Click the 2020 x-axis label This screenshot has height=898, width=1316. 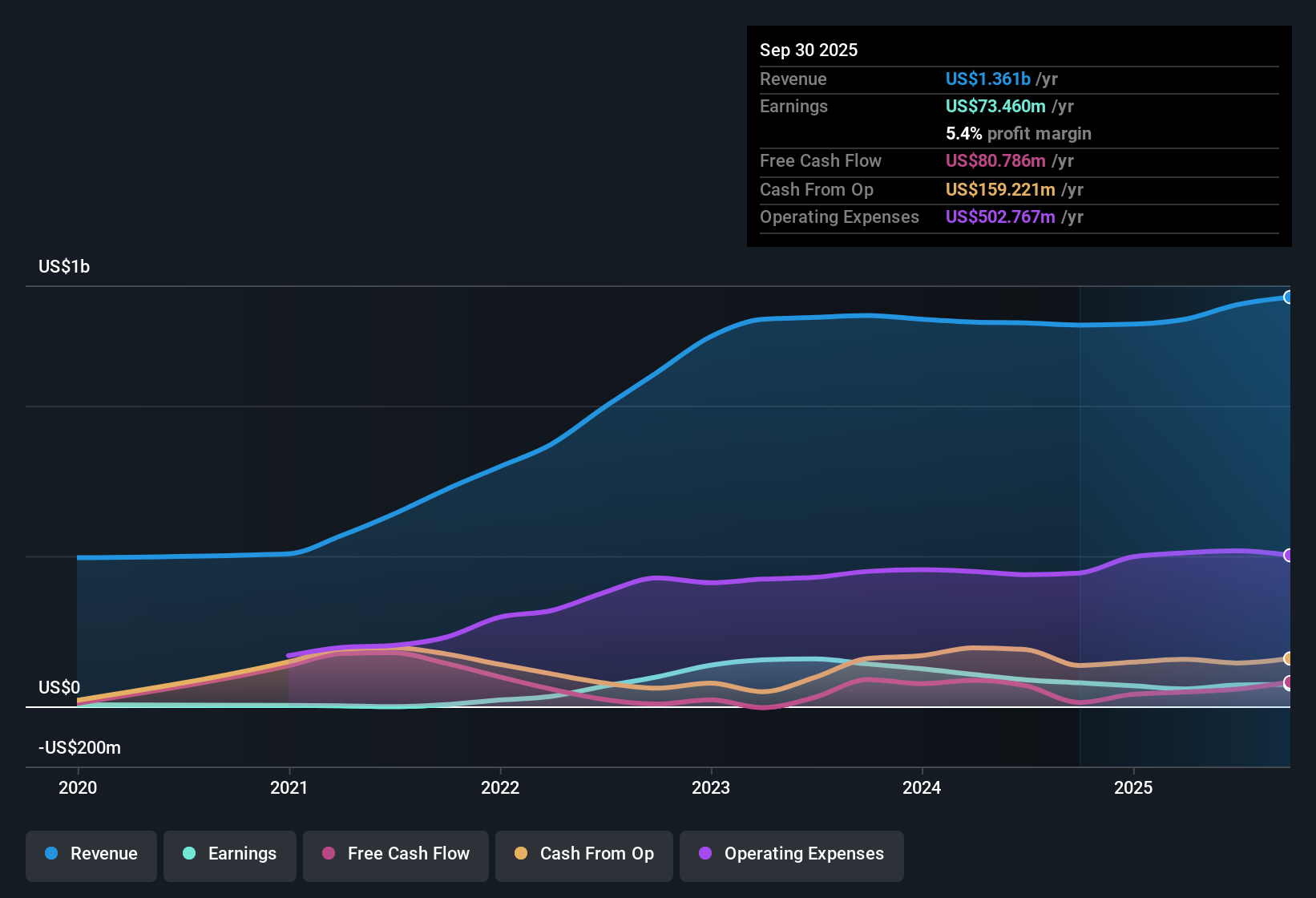[x=78, y=787]
